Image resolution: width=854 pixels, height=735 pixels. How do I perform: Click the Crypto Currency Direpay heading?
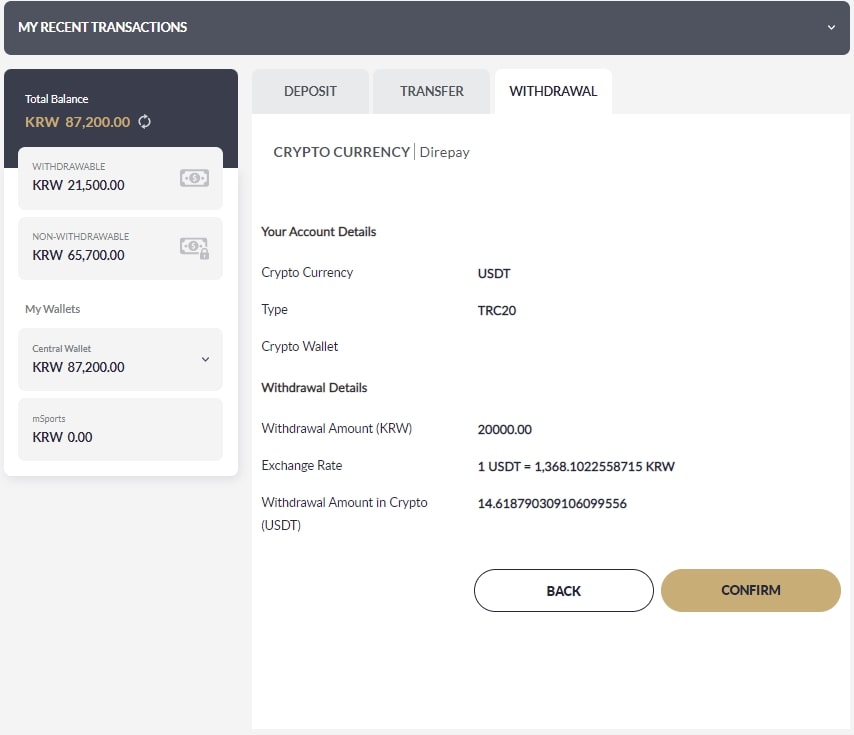tap(371, 152)
